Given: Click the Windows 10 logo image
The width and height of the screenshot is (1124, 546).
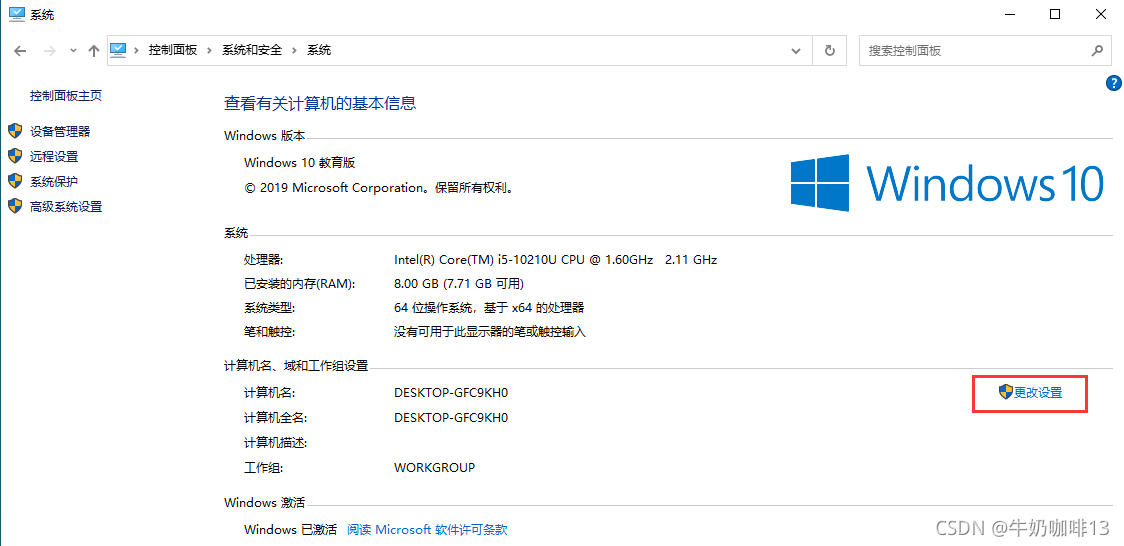Looking at the screenshot, I should tap(947, 183).
